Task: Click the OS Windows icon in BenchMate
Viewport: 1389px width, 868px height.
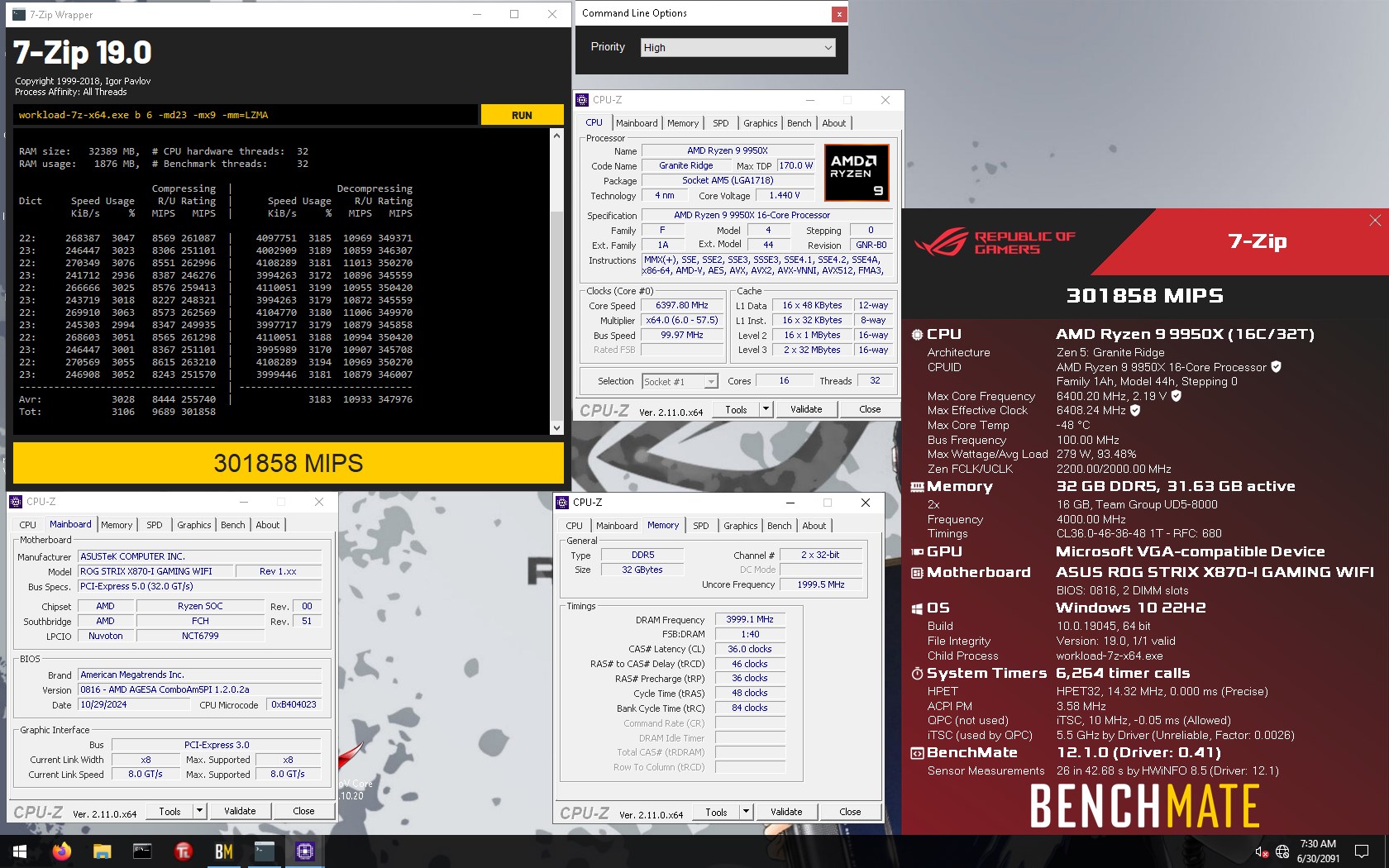Action: [917, 608]
